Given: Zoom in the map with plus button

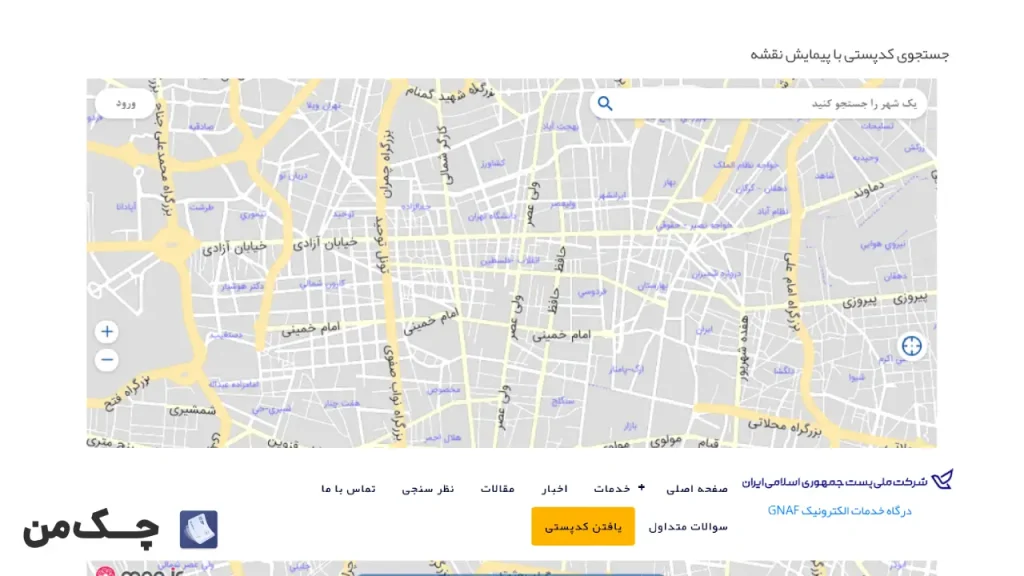Looking at the screenshot, I should click(107, 332).
